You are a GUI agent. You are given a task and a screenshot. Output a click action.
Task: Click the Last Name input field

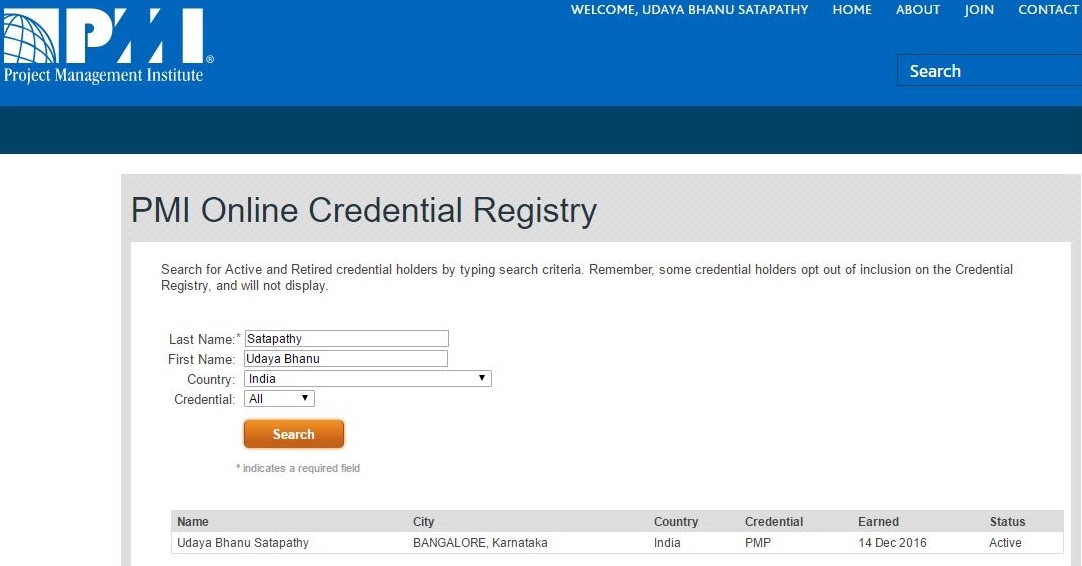[x=346, y=339]
